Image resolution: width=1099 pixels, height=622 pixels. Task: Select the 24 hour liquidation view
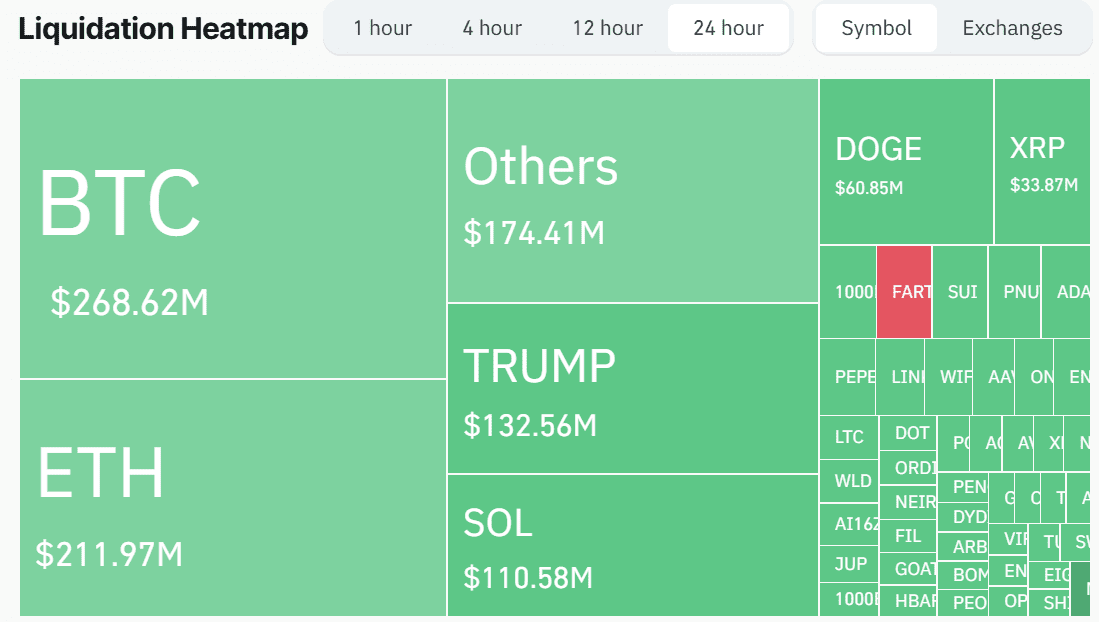[728, 28]
